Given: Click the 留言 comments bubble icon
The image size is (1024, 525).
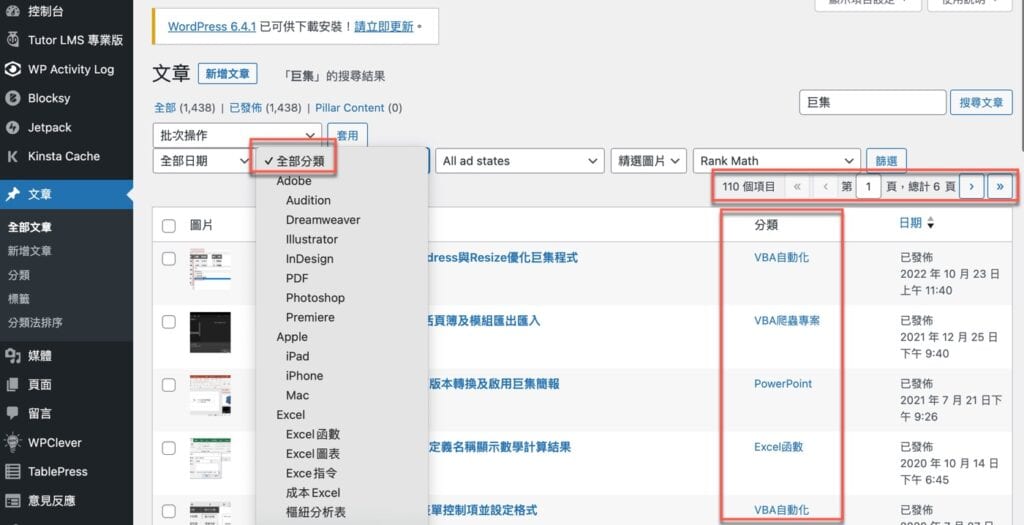Looking at the screenshot, I should [12, 413].
